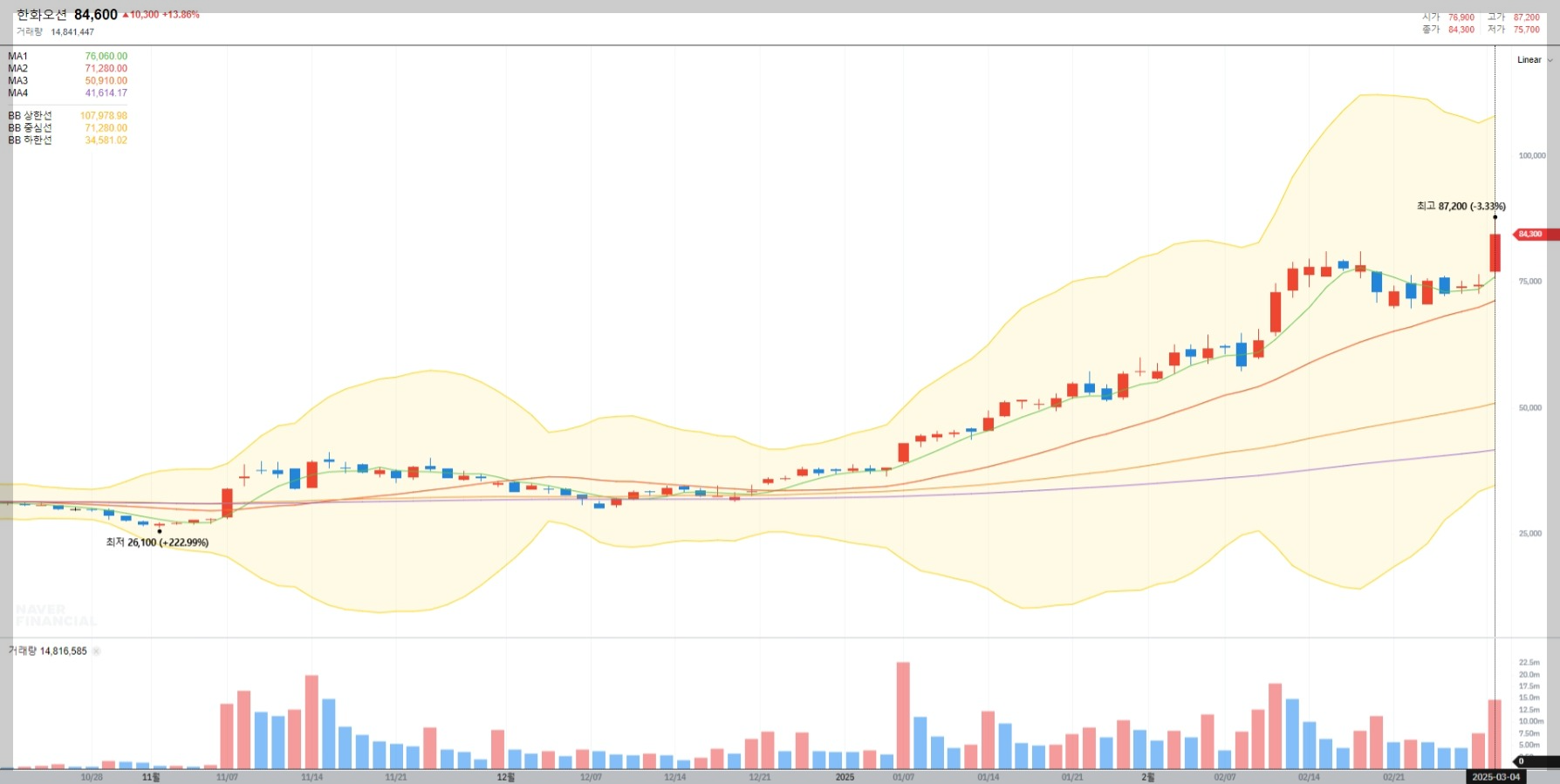Click the 2025 year axis label
1560x784 pixels.
(845, 777)
